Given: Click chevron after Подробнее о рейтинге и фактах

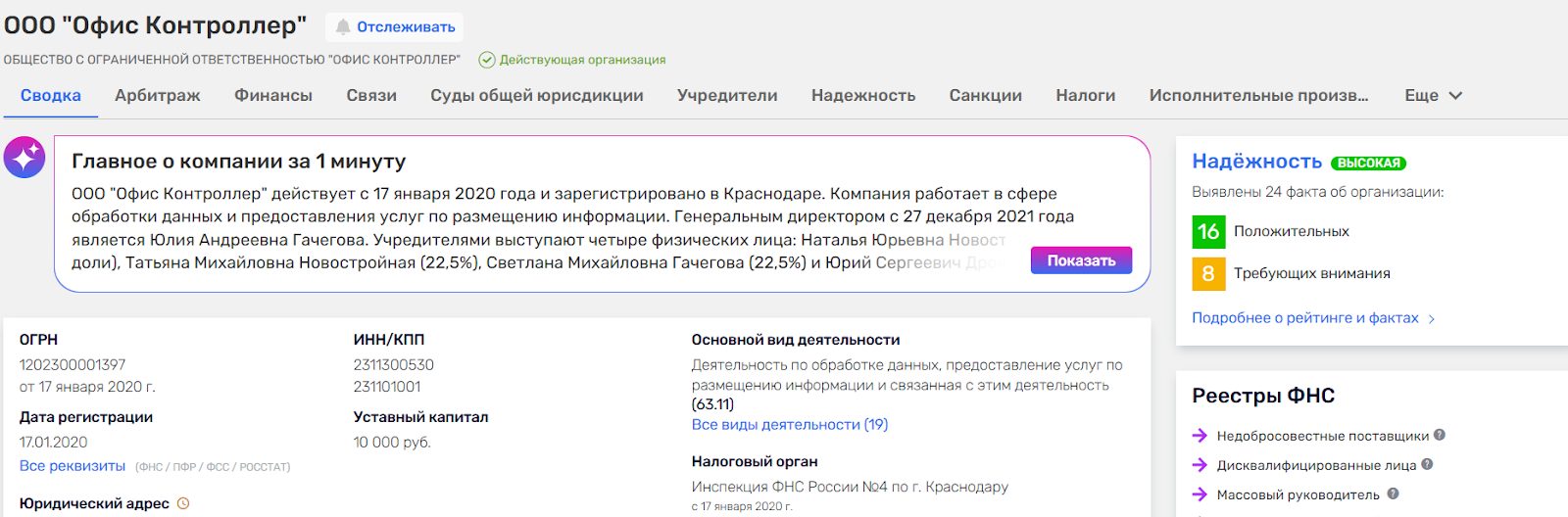Looking at the screenshot, I should coord(1432,318).
